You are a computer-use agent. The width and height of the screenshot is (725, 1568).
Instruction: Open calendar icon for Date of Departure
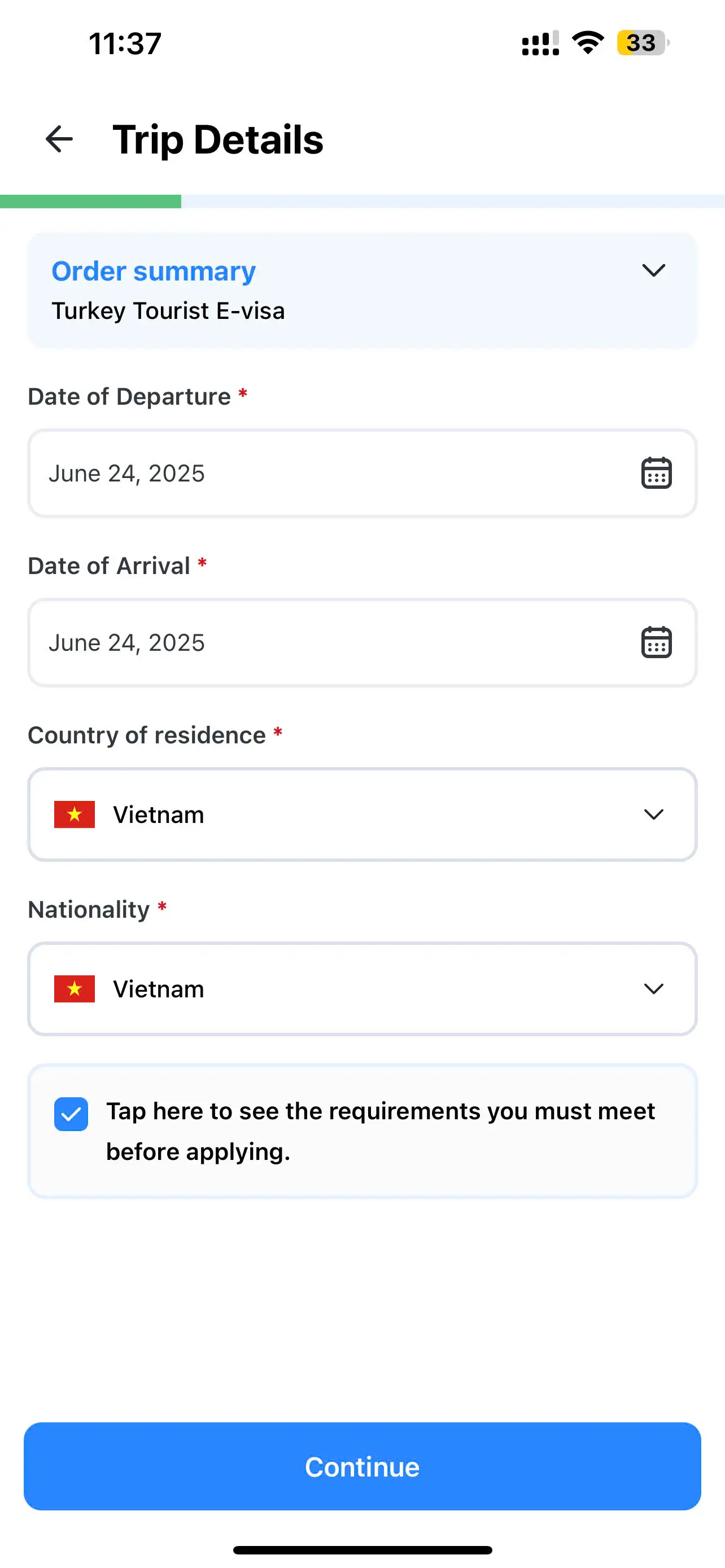656,473
